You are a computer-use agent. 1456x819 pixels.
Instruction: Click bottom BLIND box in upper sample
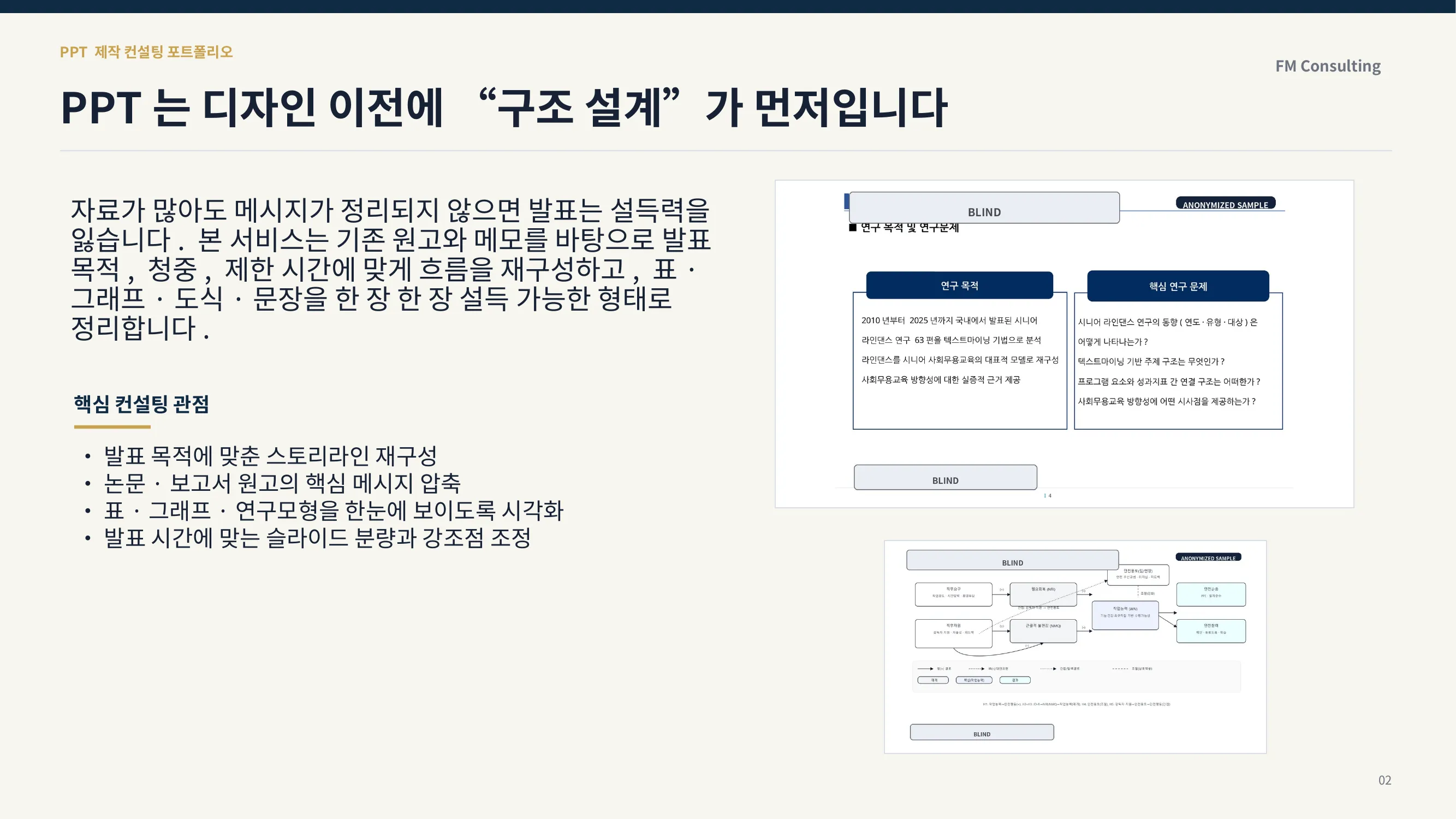pos(945,477)
